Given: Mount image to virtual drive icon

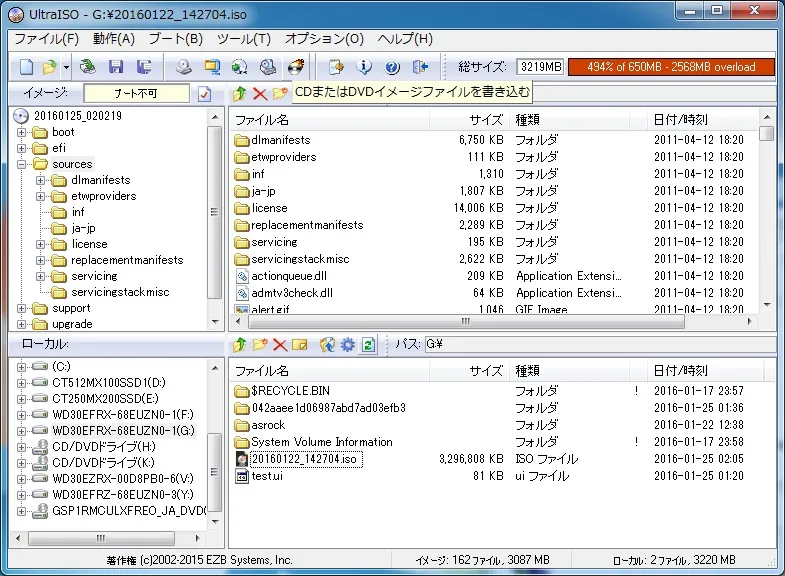Looking at the screenshot, I should coord(268,67).
